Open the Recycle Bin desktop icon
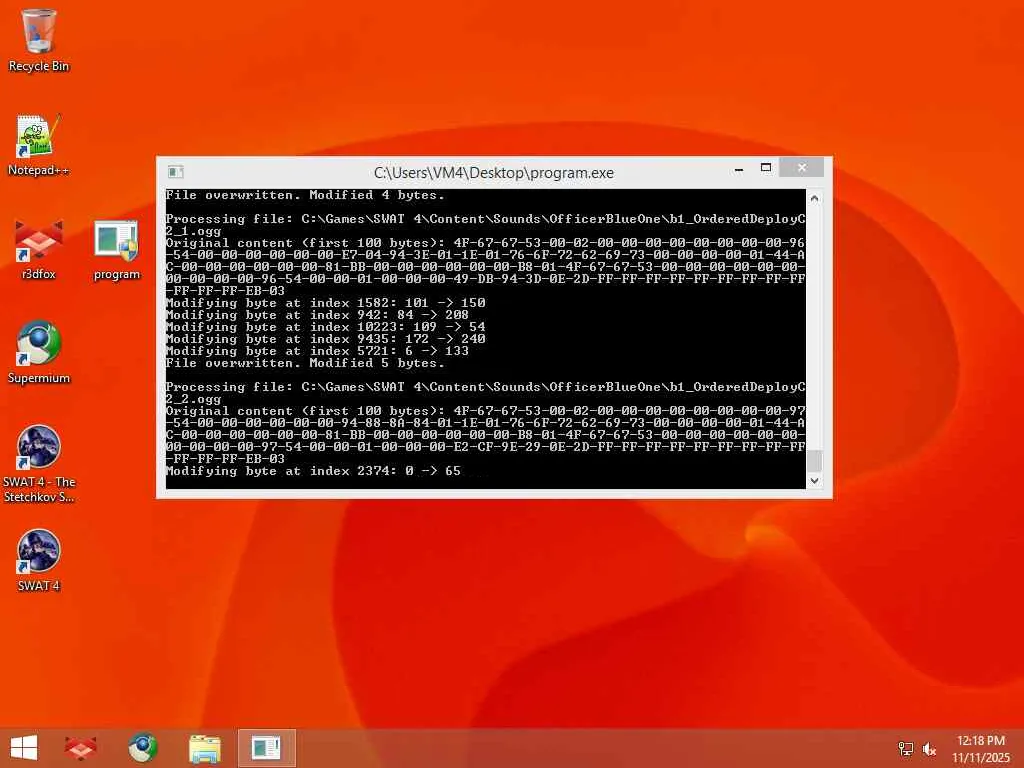The height and width of the screenshot is (768, 1024). [39, 40]
